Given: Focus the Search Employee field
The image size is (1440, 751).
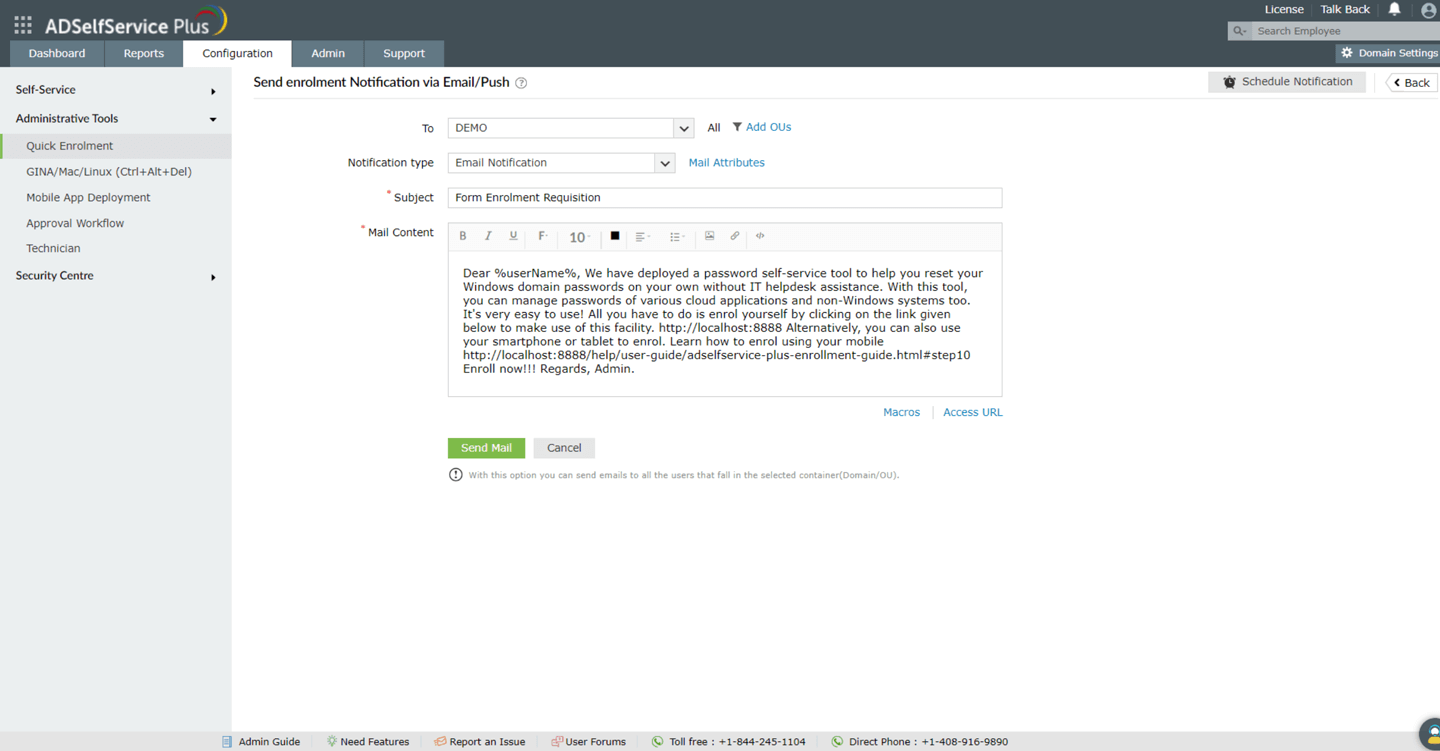Looking at the screenshot, I should (x=1345, y=31).
